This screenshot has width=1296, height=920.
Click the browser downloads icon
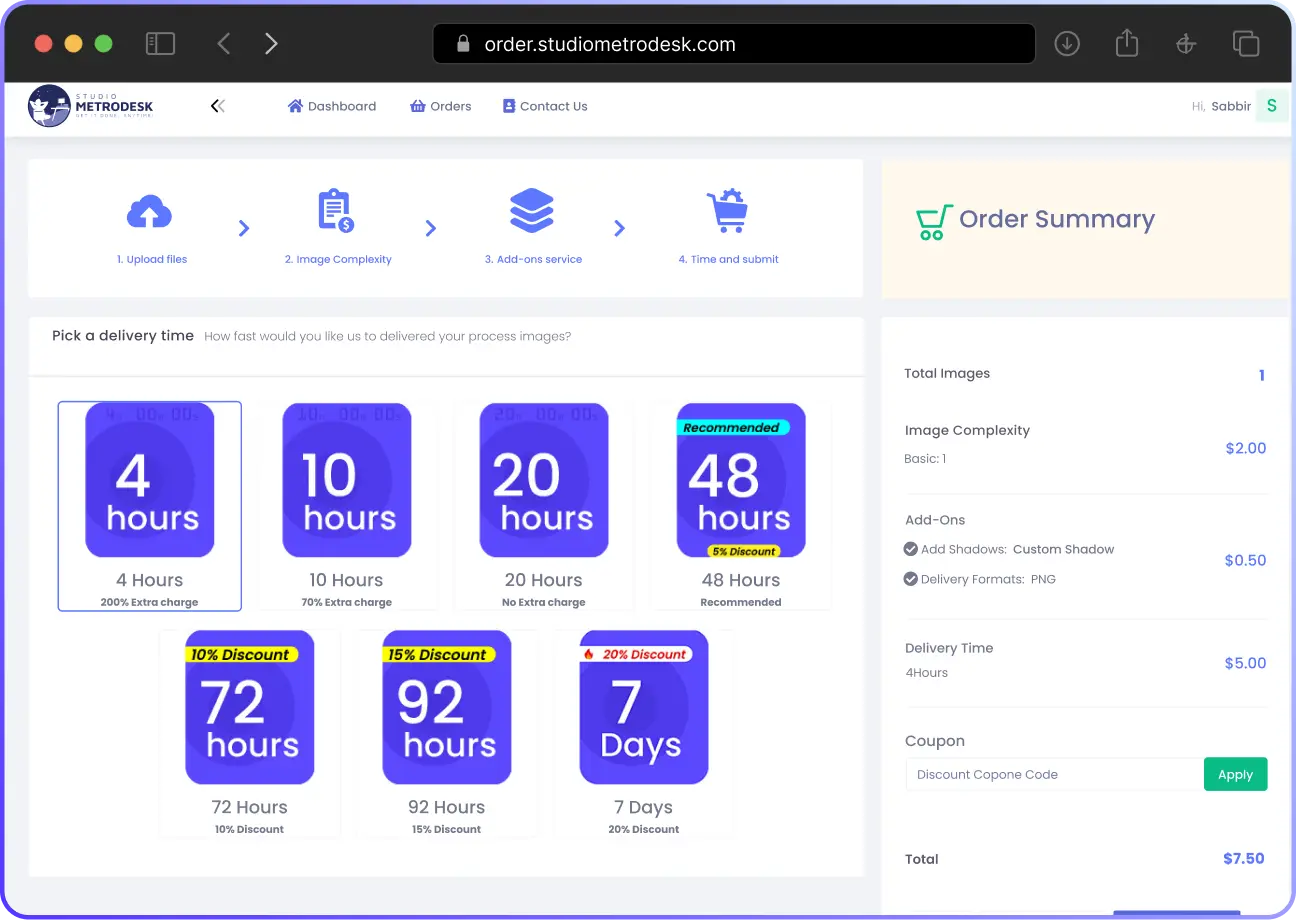click(x=1067, y=44)
